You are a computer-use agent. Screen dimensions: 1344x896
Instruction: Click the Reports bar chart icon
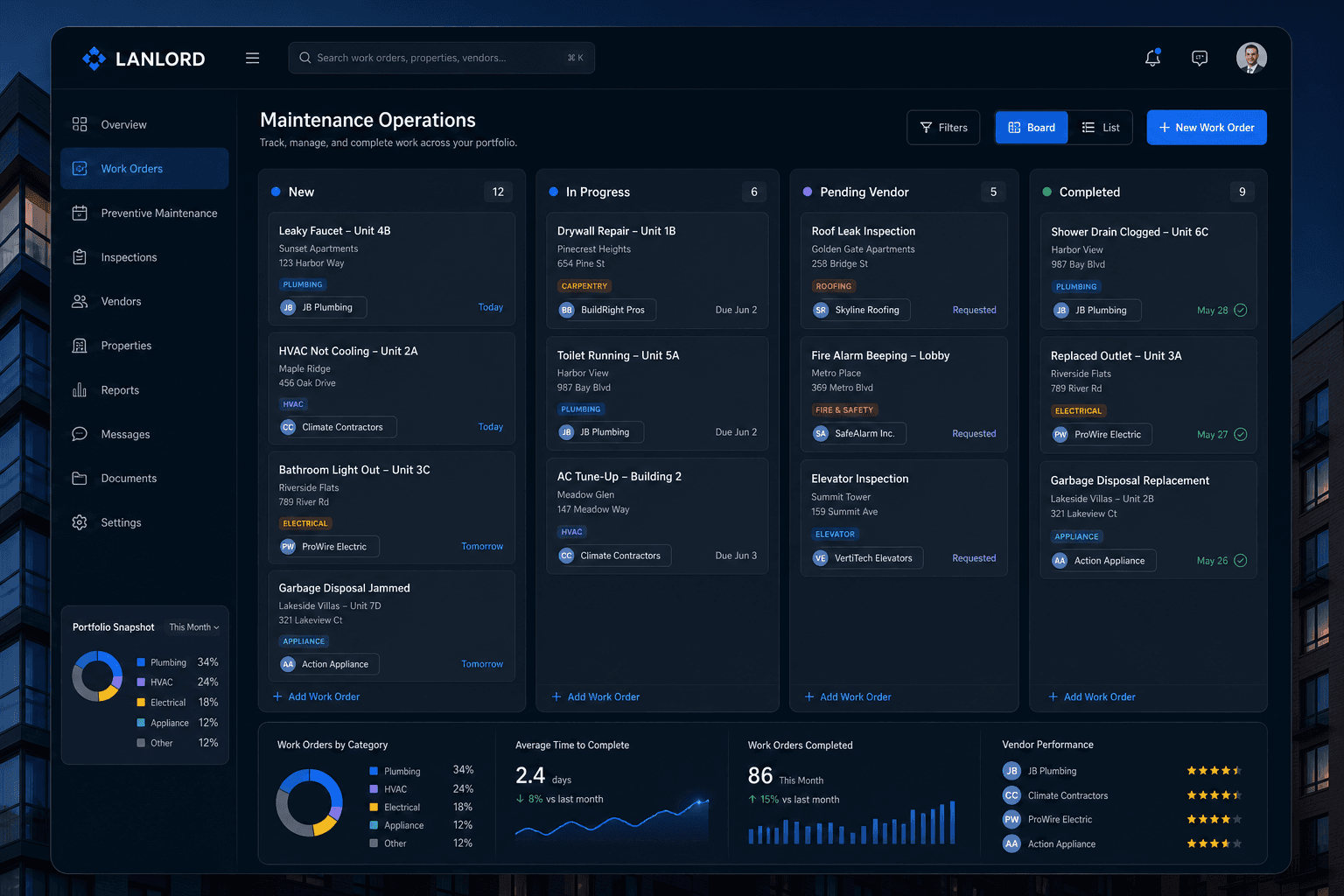[x=80, y=390]
